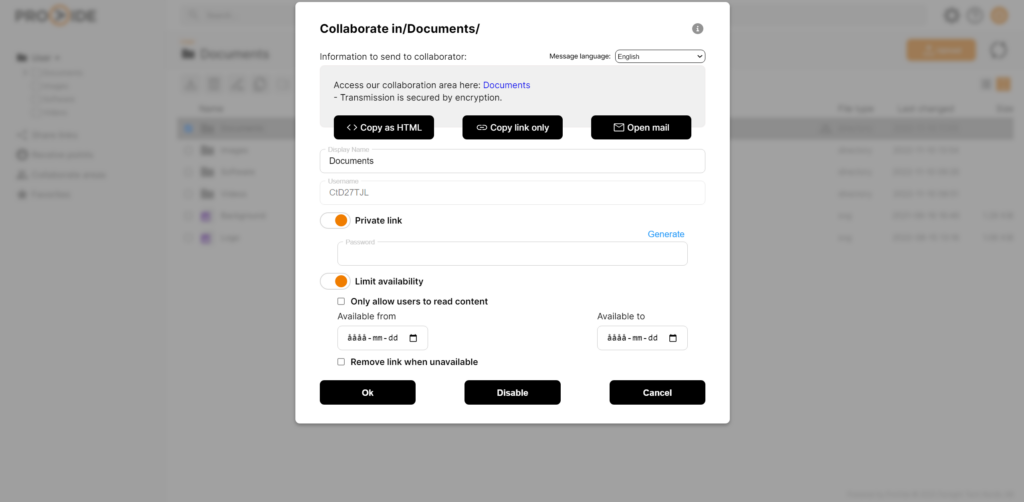This screenshot has width=1024, height=502.
Task: Click the Password input field
Action: pyautogui.click(x=512, y=255)
